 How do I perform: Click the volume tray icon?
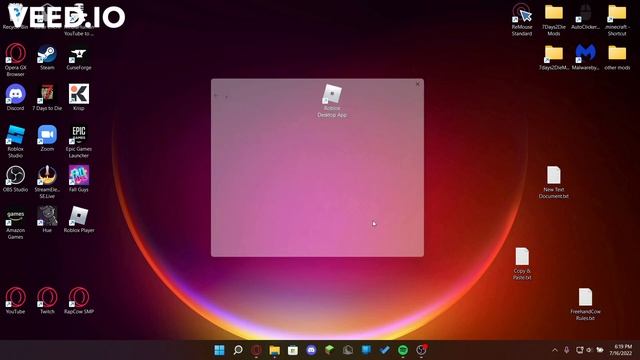589,350
